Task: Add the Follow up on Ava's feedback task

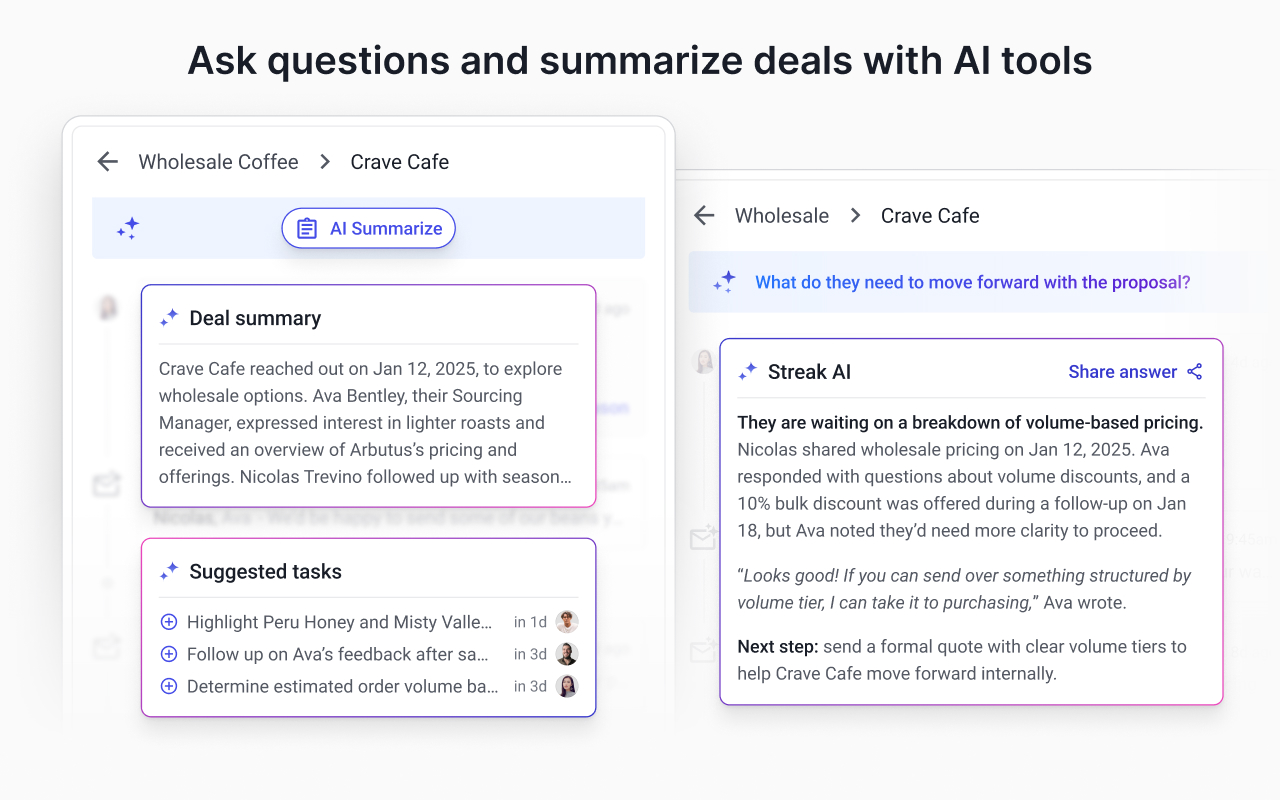Action: [x=167, y=653]
